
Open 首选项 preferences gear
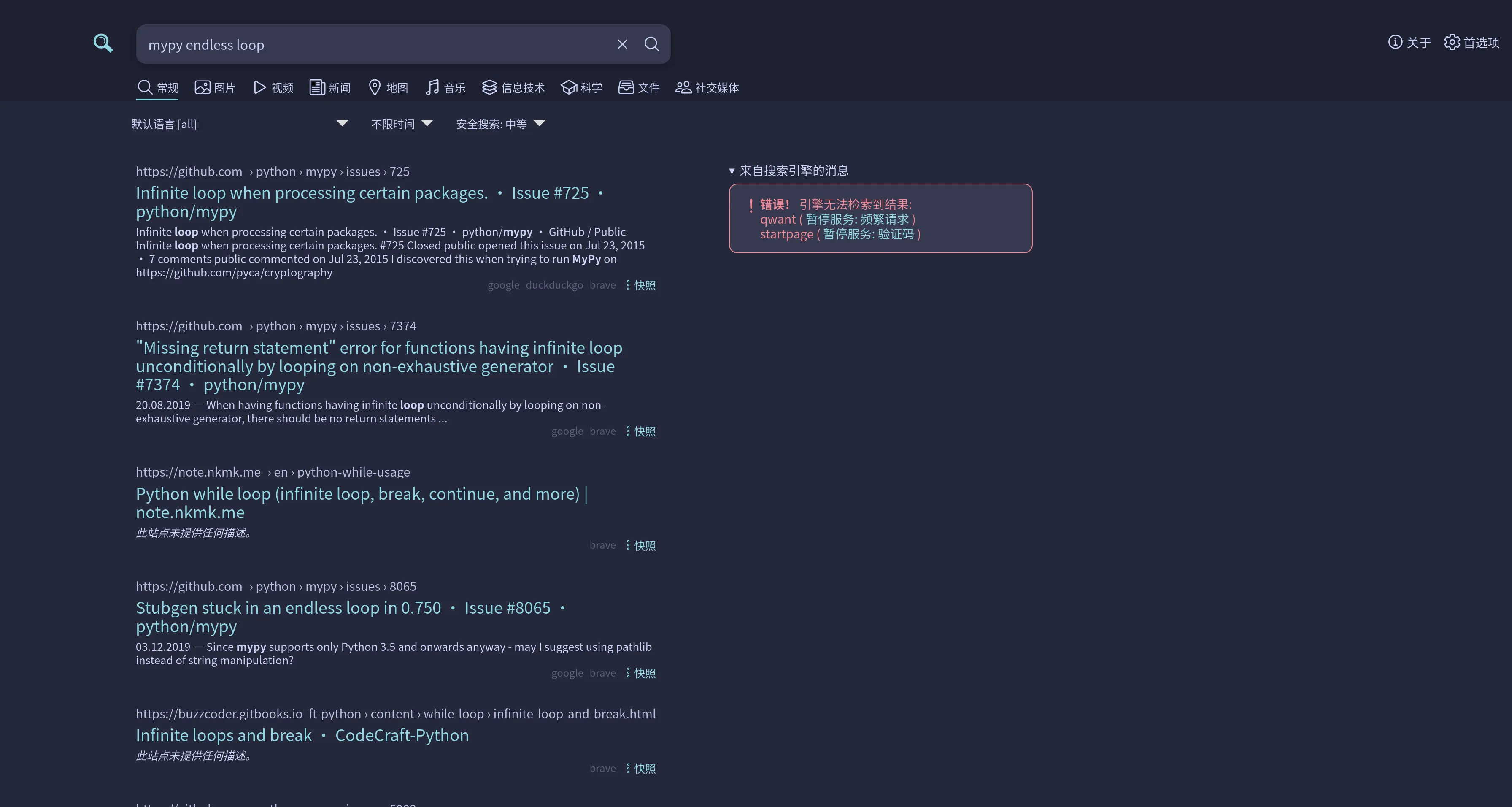(1471, 42)
